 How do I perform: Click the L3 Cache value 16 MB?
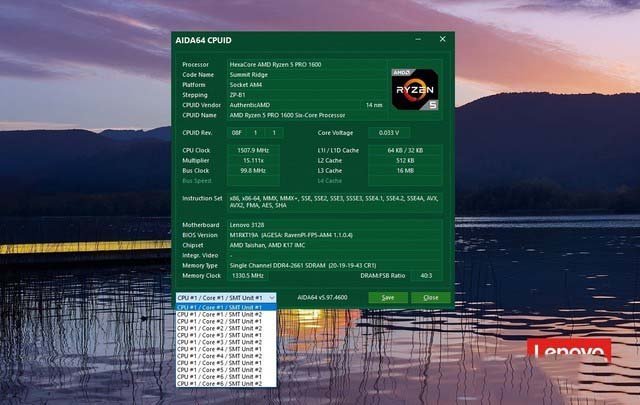pos(405,171)
